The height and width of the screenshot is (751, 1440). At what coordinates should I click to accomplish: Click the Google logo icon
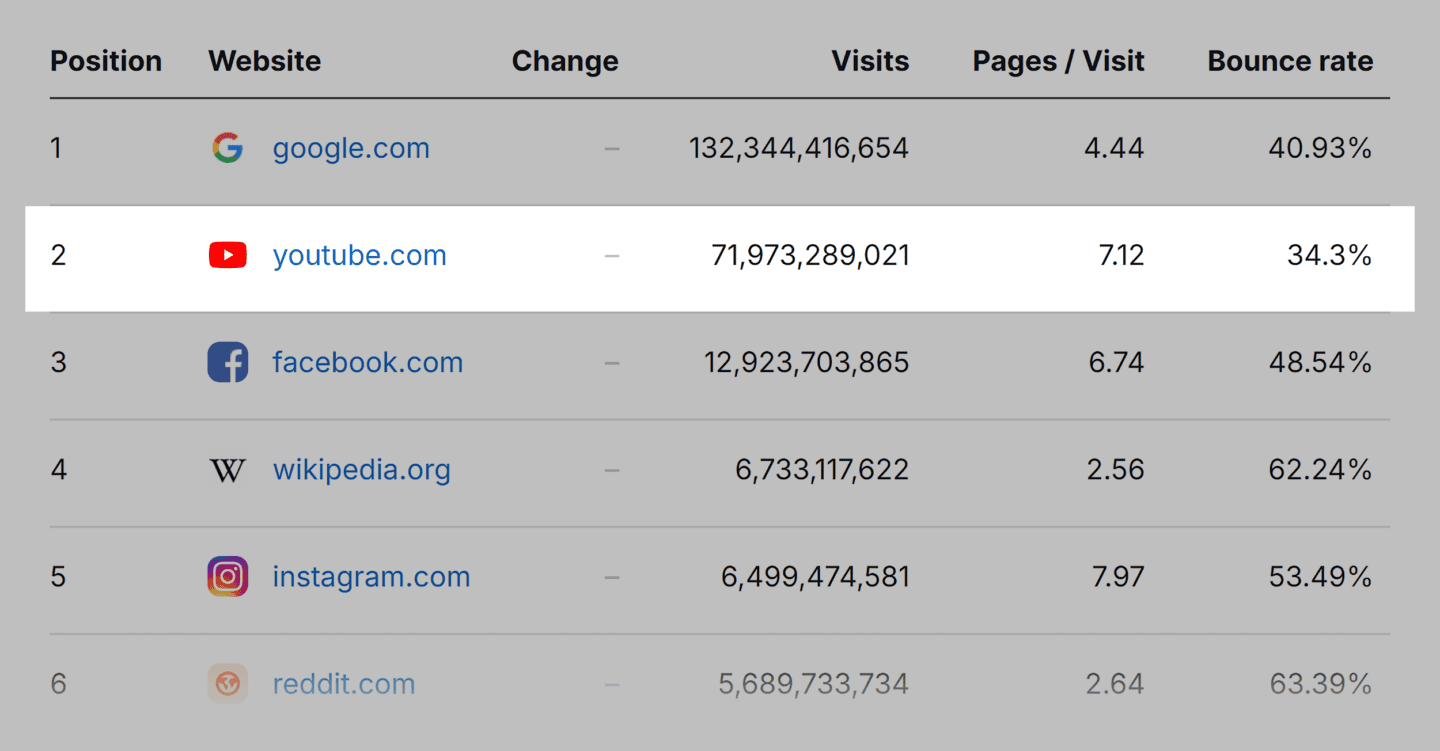tap(228, 149)
